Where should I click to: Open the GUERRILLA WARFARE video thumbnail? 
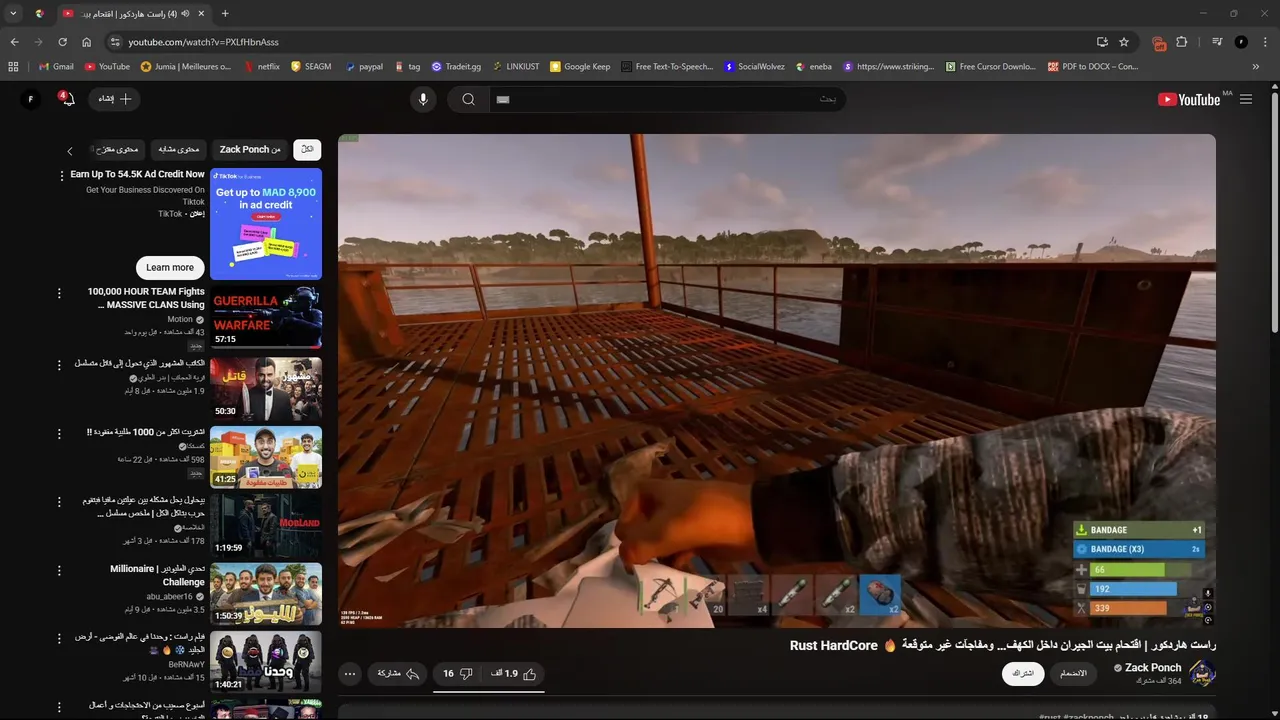(266, 317)
